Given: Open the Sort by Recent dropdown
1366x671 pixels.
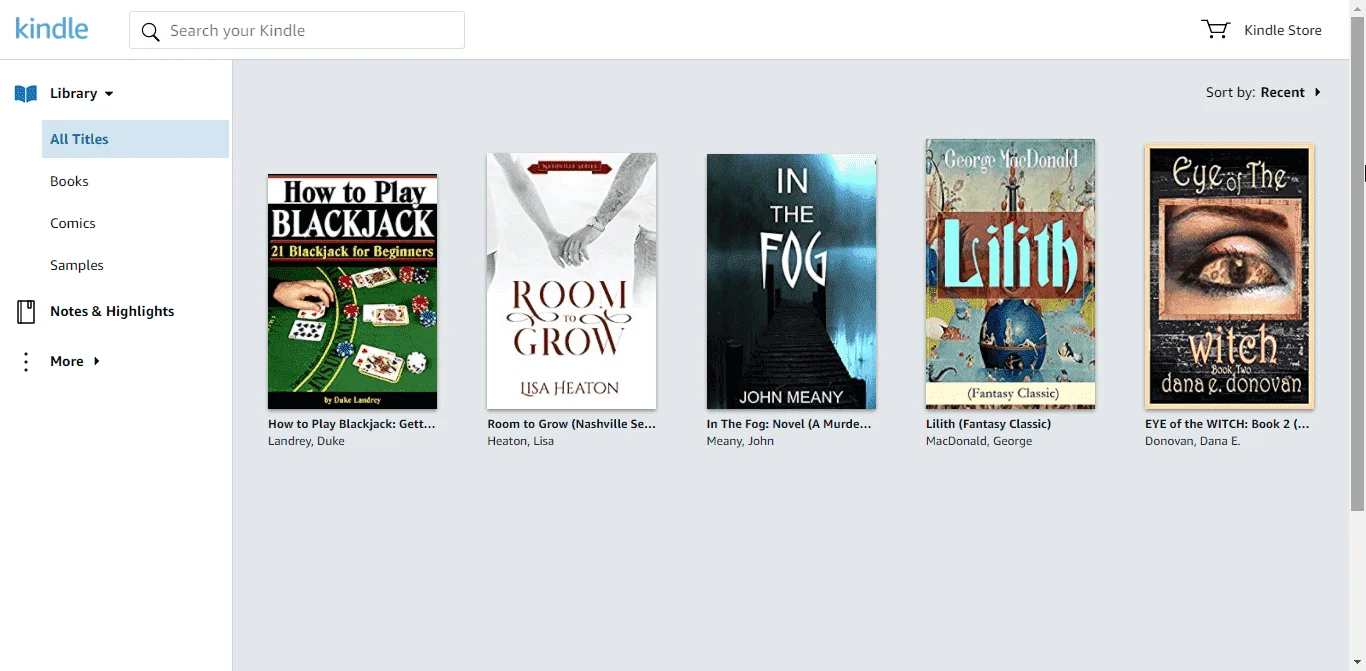Looking at the screenshot, I should 1263,92.
